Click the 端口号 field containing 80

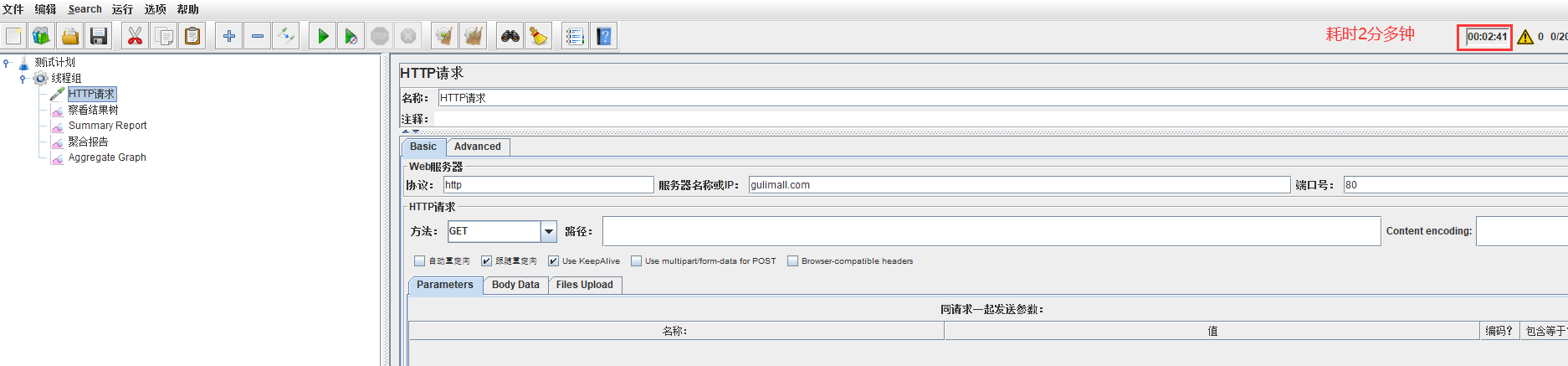tap(1455, 185)
